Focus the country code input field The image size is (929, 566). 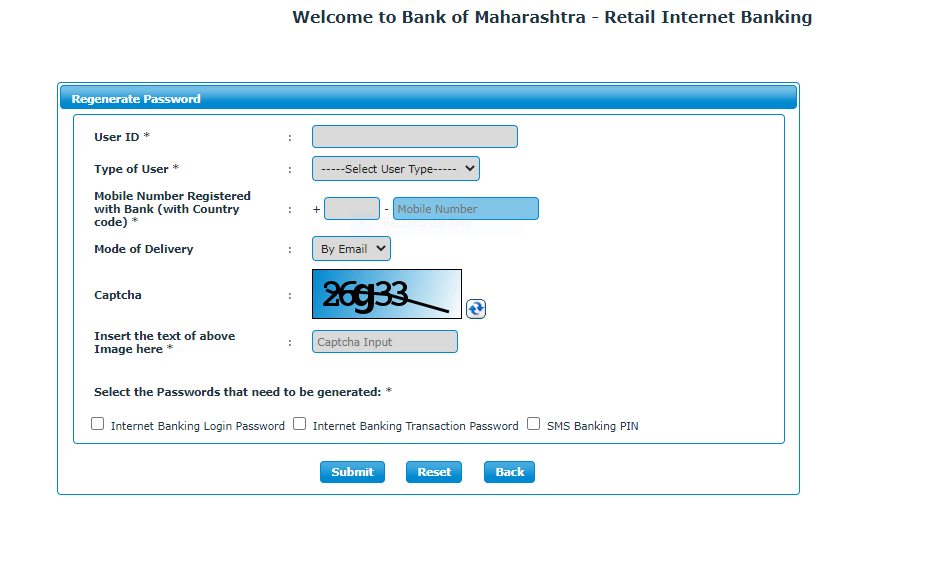coord(352,209)
